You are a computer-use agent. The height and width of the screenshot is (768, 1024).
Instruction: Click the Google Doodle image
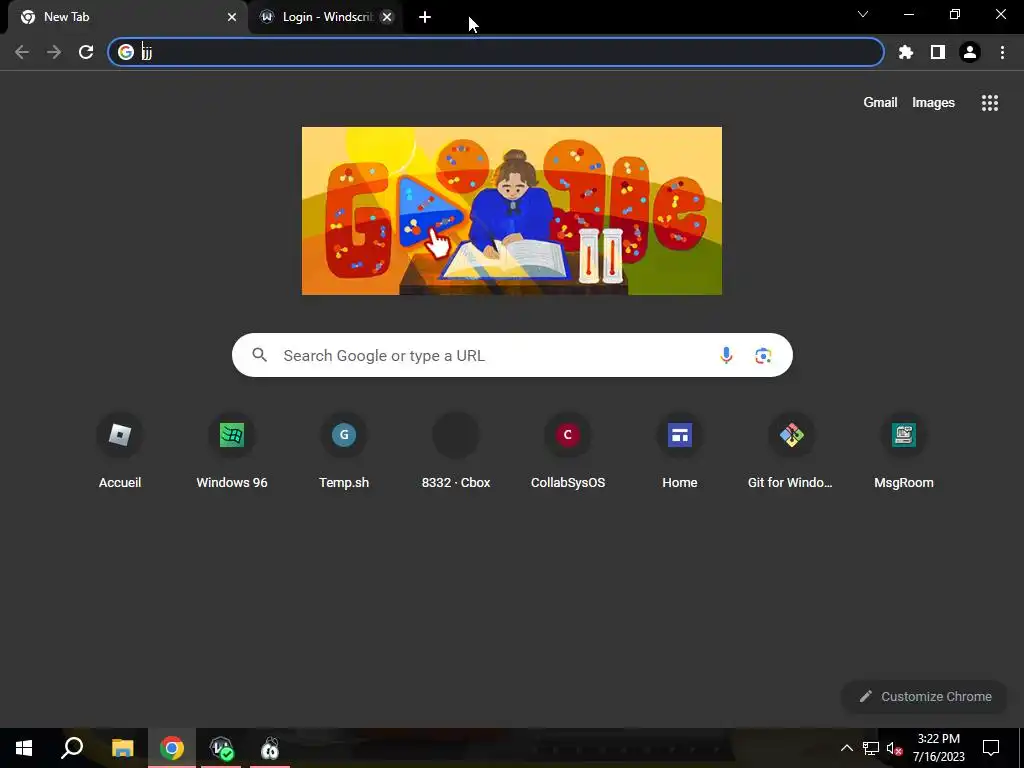[x=512, y=210]
